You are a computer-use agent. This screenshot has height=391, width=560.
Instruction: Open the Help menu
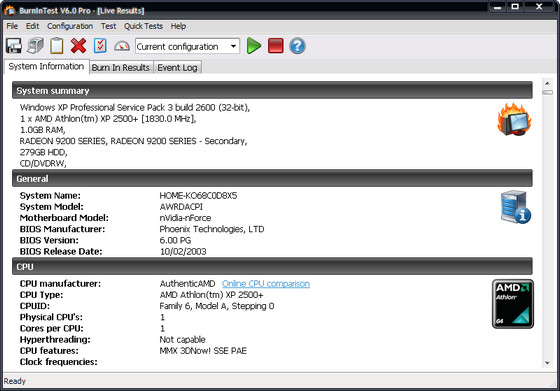pyautogui.click(x=178, y=26)
